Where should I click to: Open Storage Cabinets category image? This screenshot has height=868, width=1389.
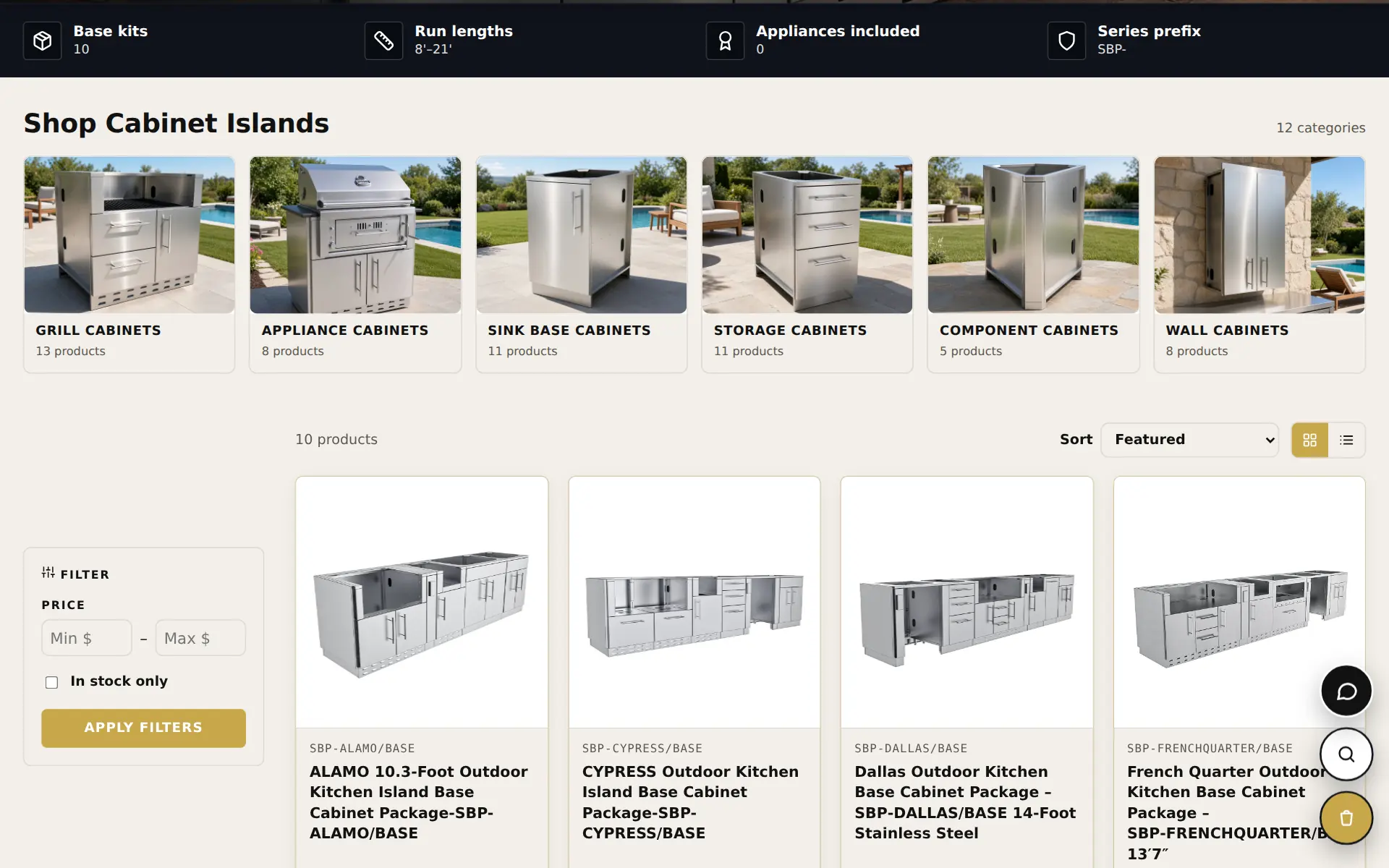[x=807, y=235]
